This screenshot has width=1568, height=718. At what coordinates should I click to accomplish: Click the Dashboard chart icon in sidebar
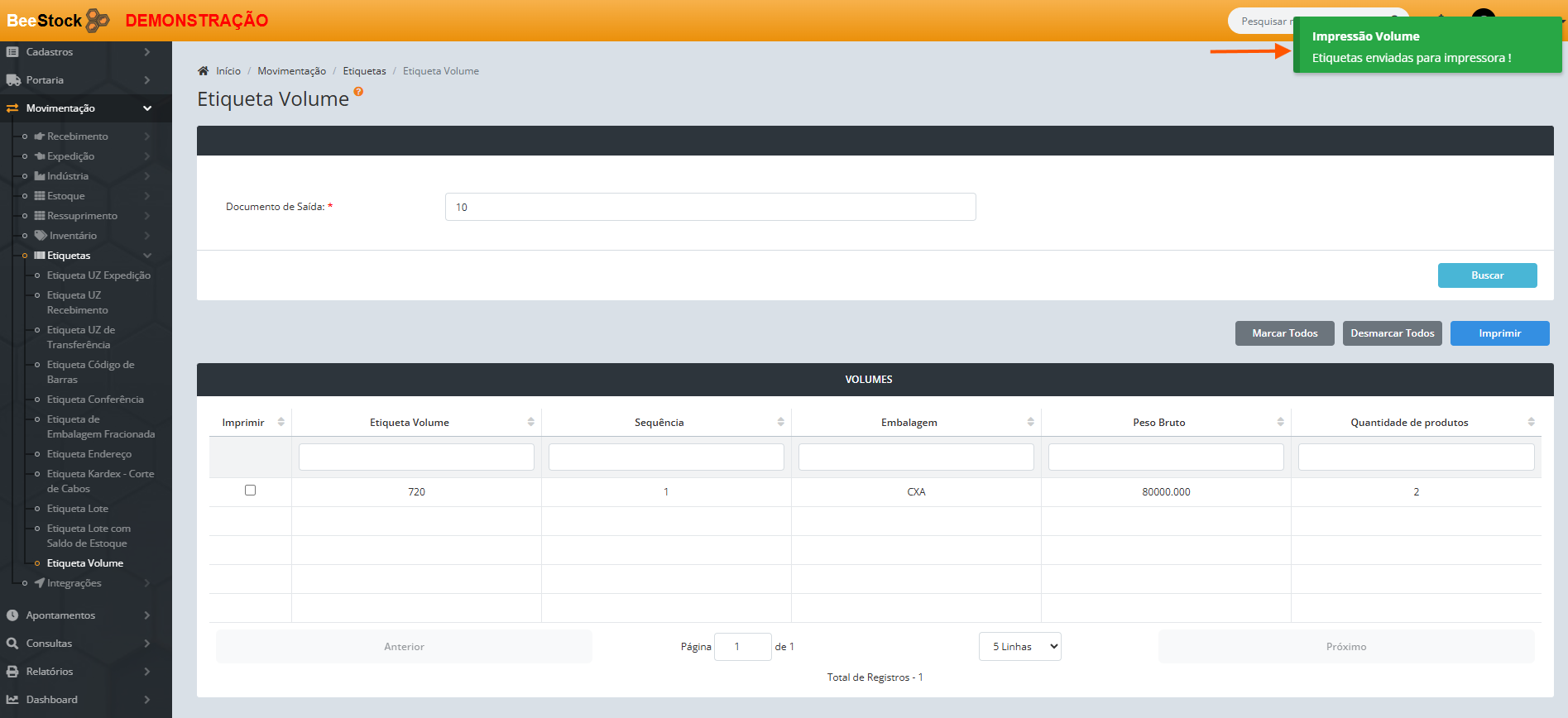[12, 700]
